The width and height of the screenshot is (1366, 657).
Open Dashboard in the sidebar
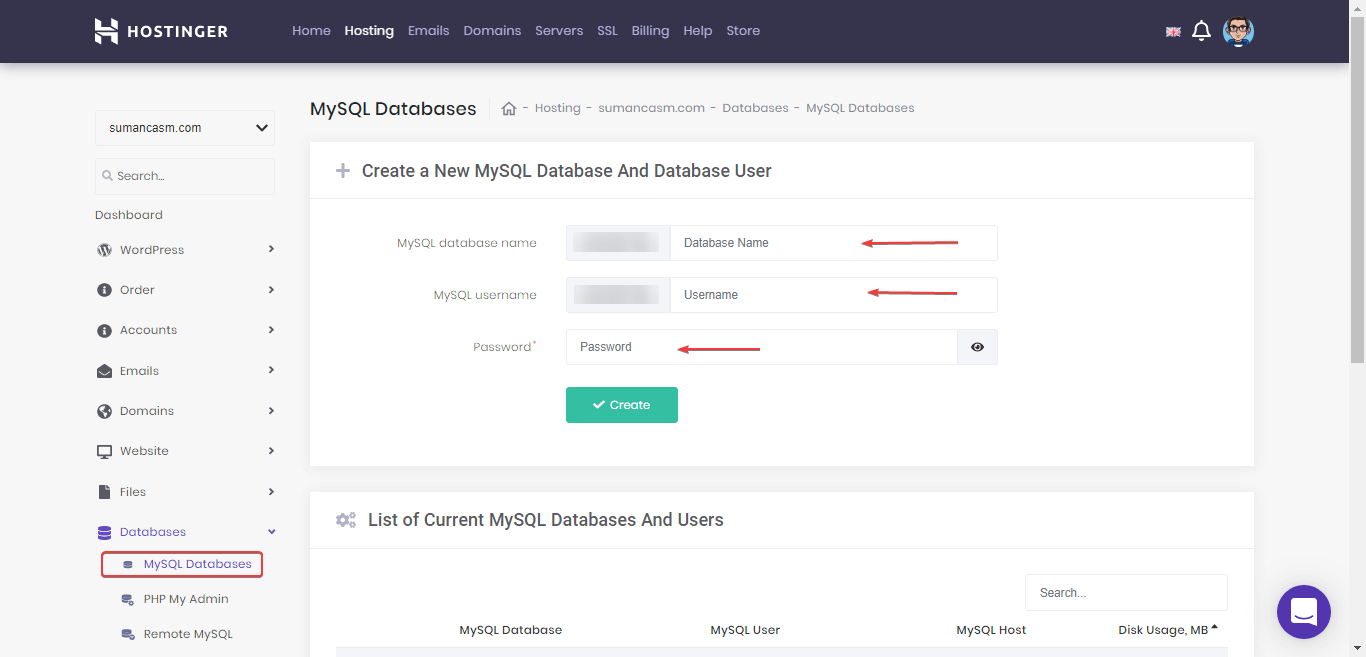point(129,215)
